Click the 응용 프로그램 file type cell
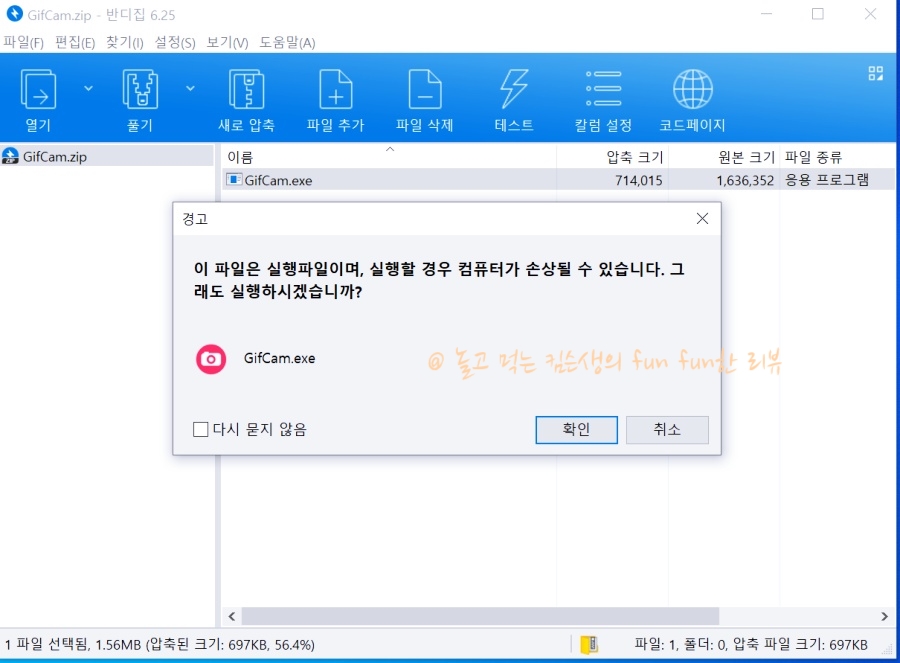Image resolution: width=900 pixels, height=663 pixels. [827, 180]
